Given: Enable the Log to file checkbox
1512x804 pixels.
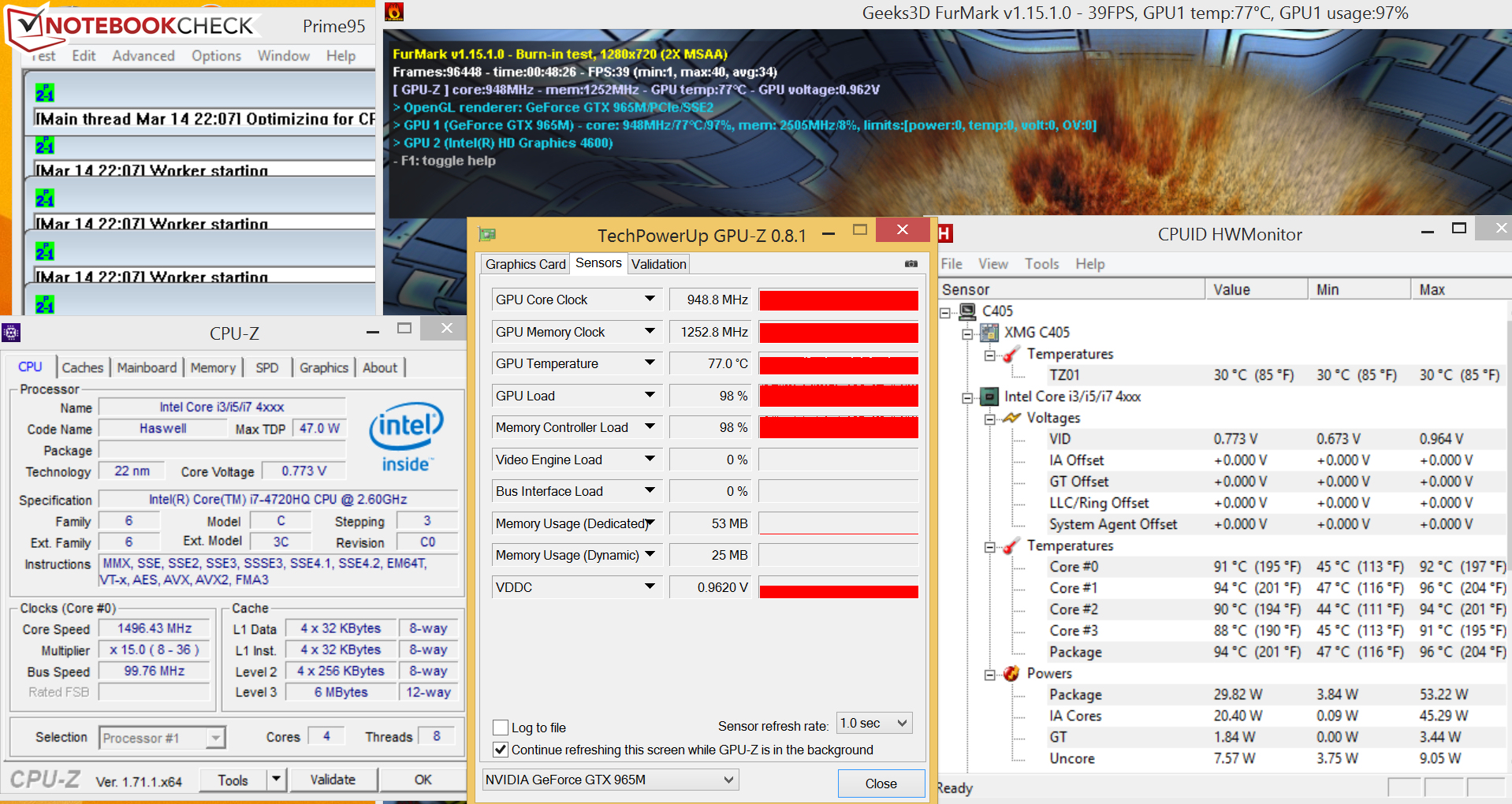Looking at the screenshot, I should pos(500,728).
